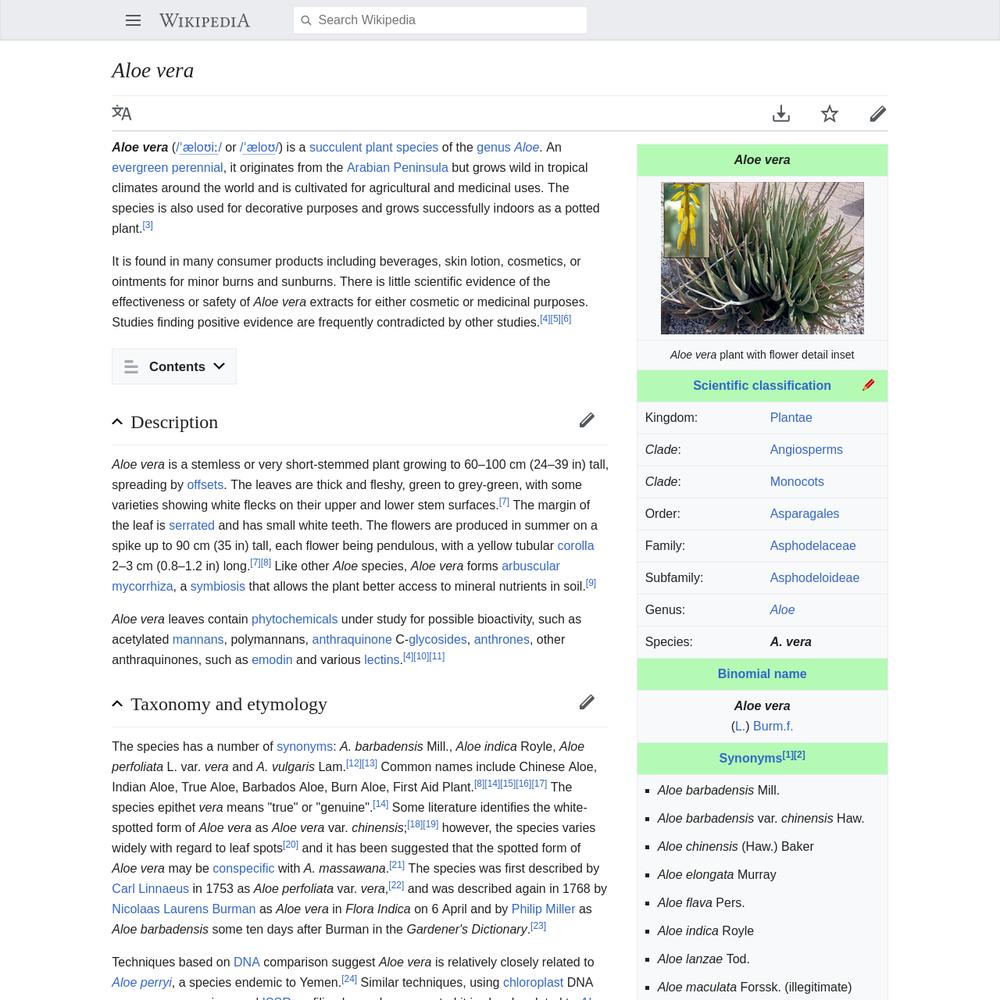Edit the Description section
The width and height of the screenshot is (1000, 1000).
(587, 420)
